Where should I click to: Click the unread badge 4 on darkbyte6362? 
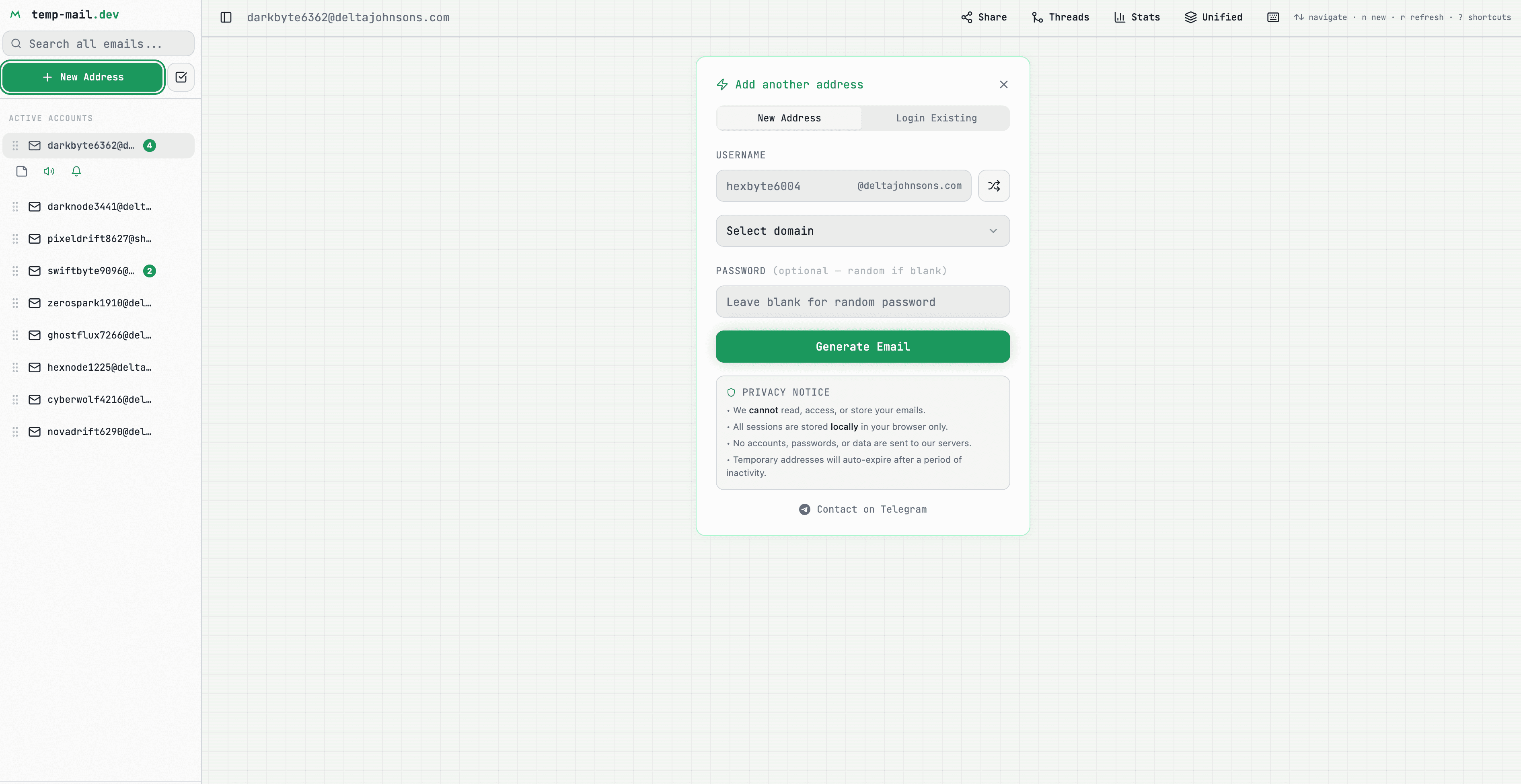click(149, 145)
